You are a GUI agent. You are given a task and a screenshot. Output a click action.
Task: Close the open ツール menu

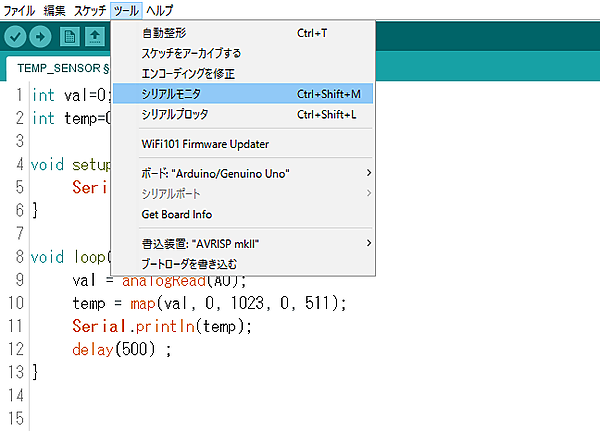[126, 9]
